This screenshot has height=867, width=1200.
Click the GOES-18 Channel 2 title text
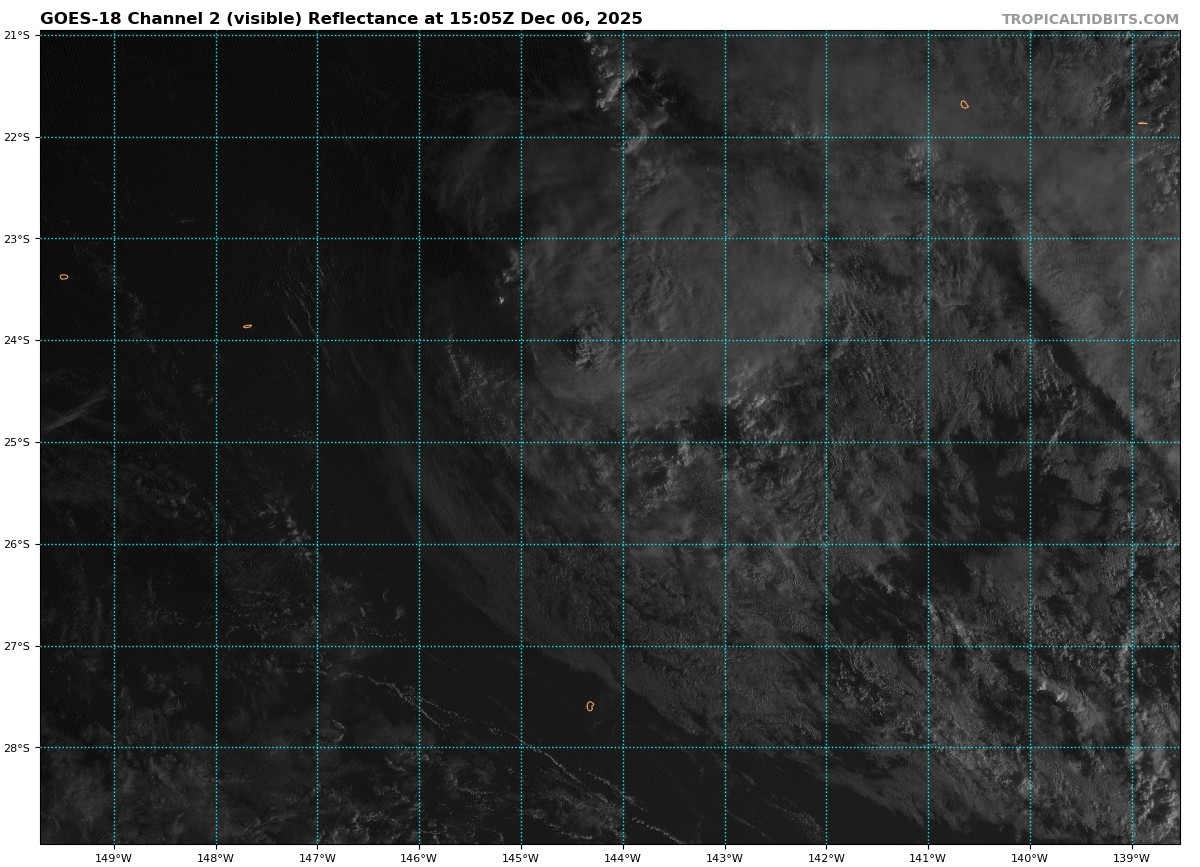pyautogui.click(x=341, y=19)
